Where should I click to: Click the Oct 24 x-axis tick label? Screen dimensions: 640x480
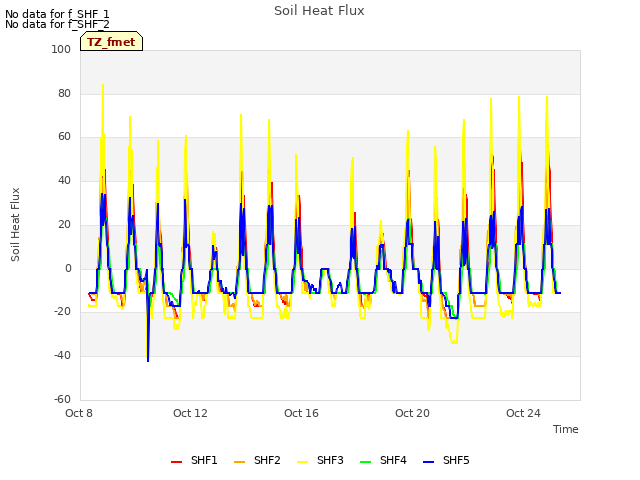523,413
